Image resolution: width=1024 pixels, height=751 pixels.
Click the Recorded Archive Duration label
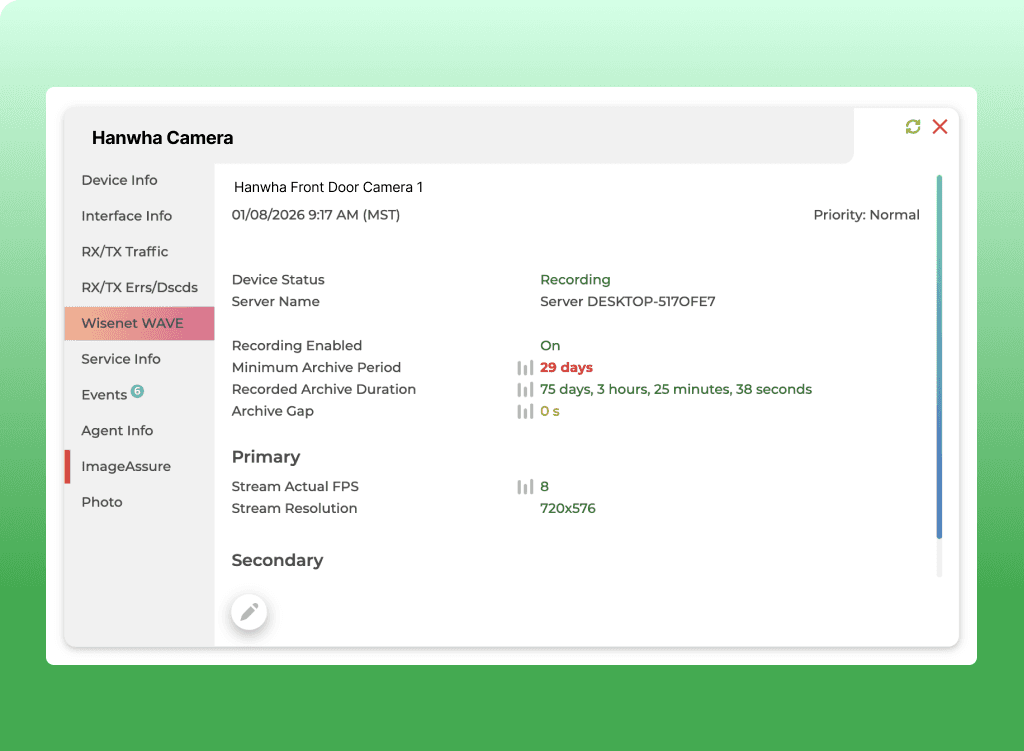point(324,389)
